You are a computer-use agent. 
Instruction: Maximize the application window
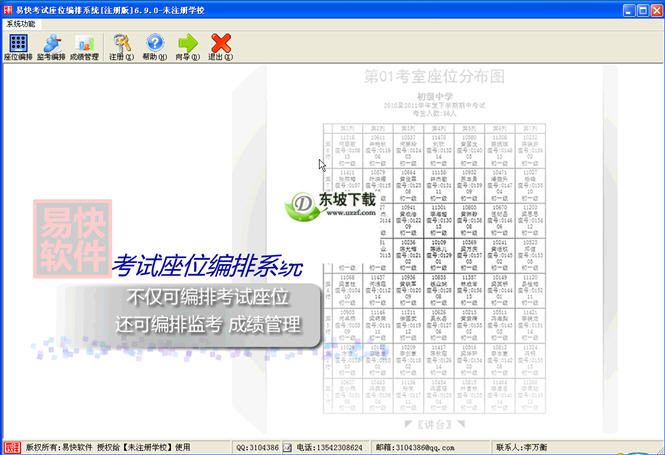click(643, 10)
